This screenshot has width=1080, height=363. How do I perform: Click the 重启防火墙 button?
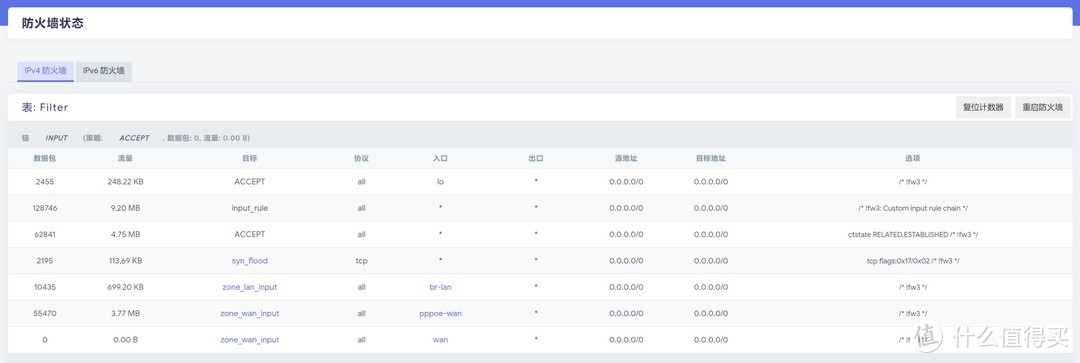(1042, 107)
